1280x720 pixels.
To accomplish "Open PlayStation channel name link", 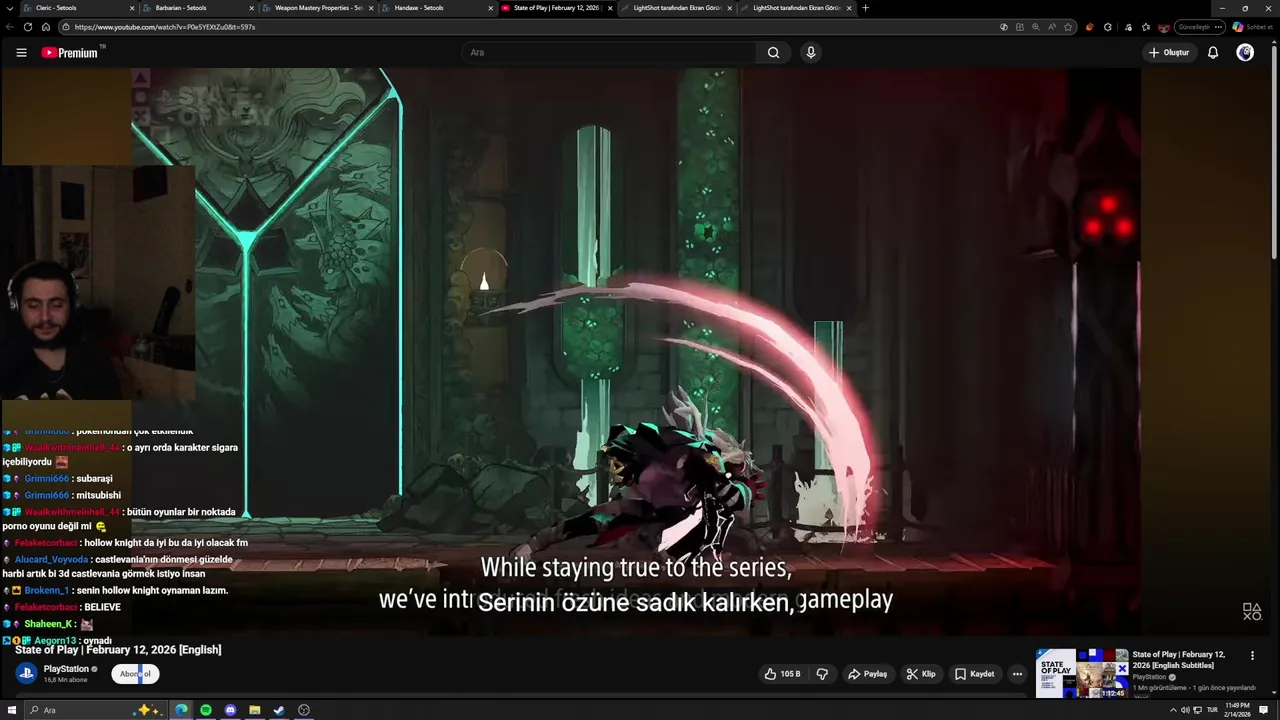I will 66,669.
